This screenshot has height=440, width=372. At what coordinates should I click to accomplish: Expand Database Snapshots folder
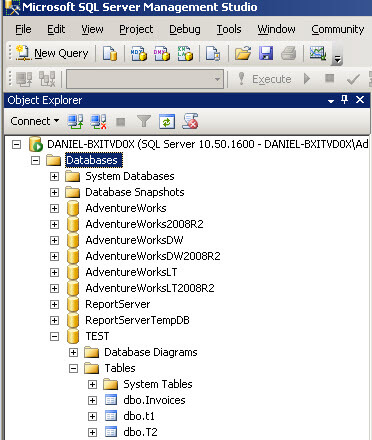point(54,192)
